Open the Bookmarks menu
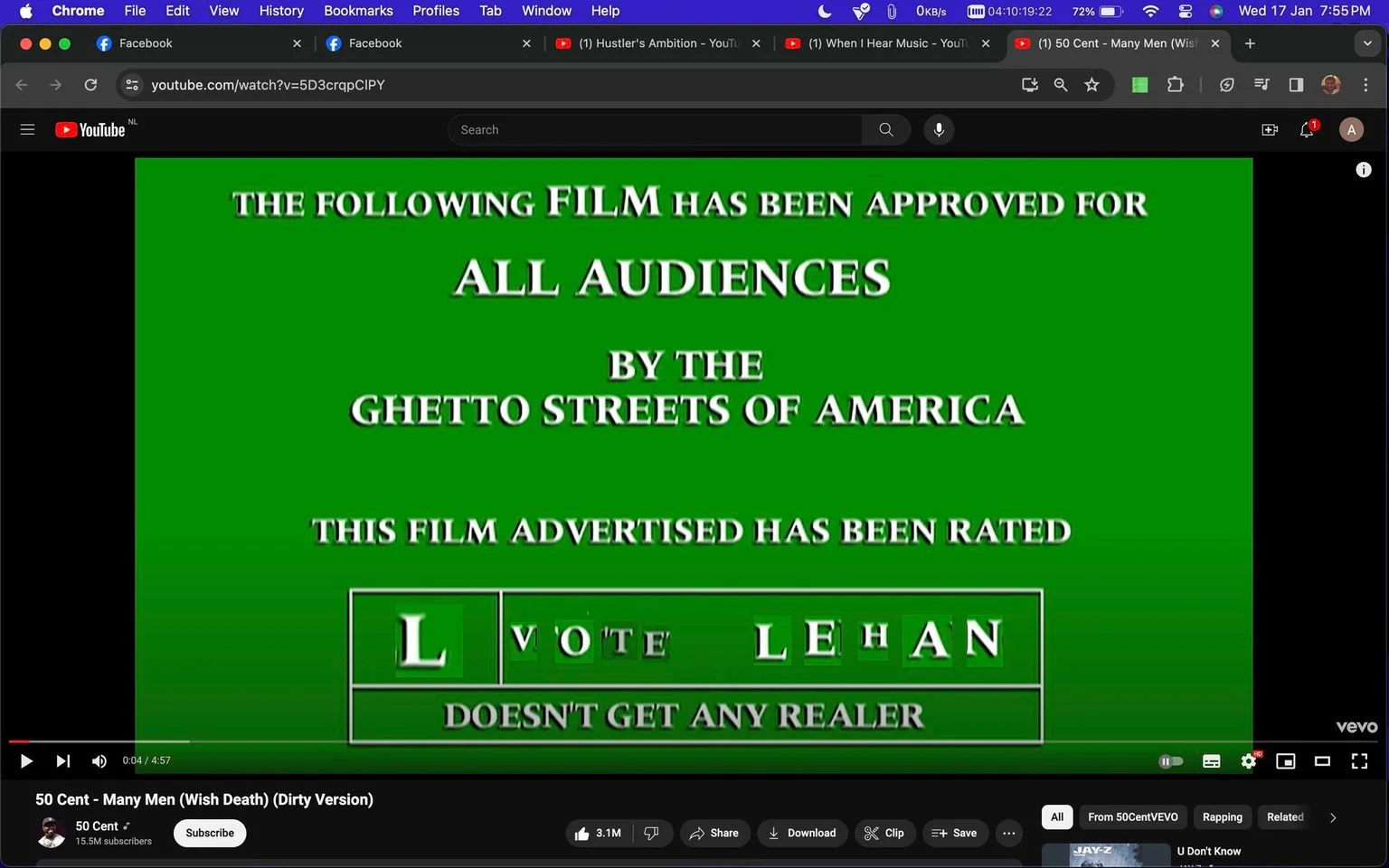 coord(358,11)
